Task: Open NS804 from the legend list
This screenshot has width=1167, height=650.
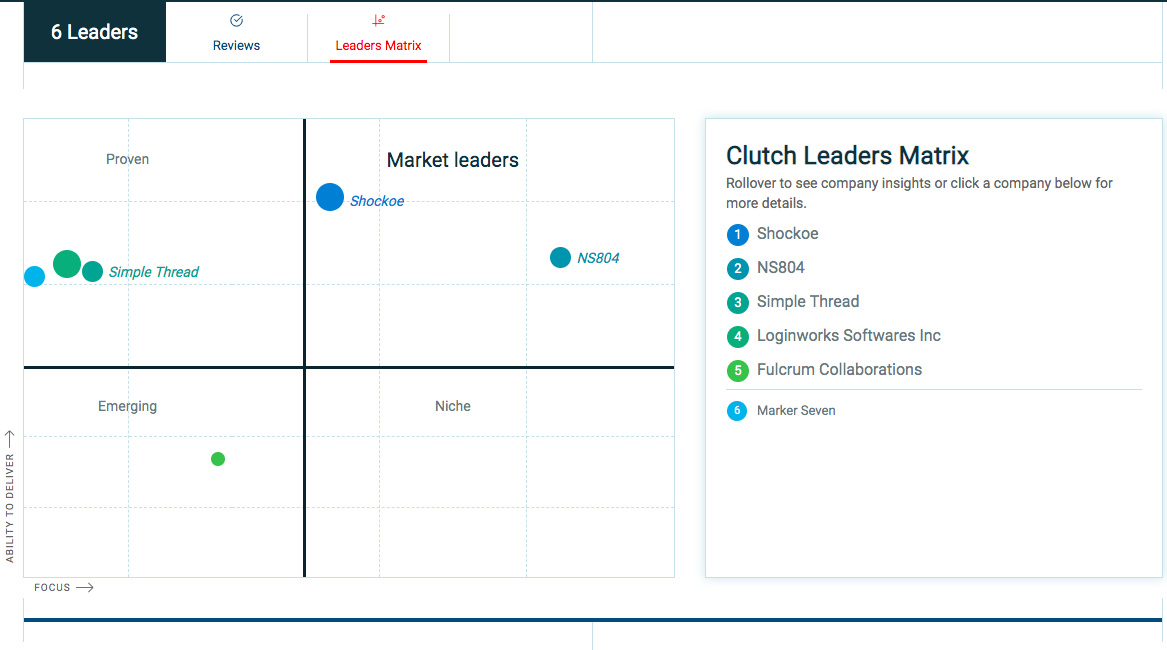Action: 781,268
